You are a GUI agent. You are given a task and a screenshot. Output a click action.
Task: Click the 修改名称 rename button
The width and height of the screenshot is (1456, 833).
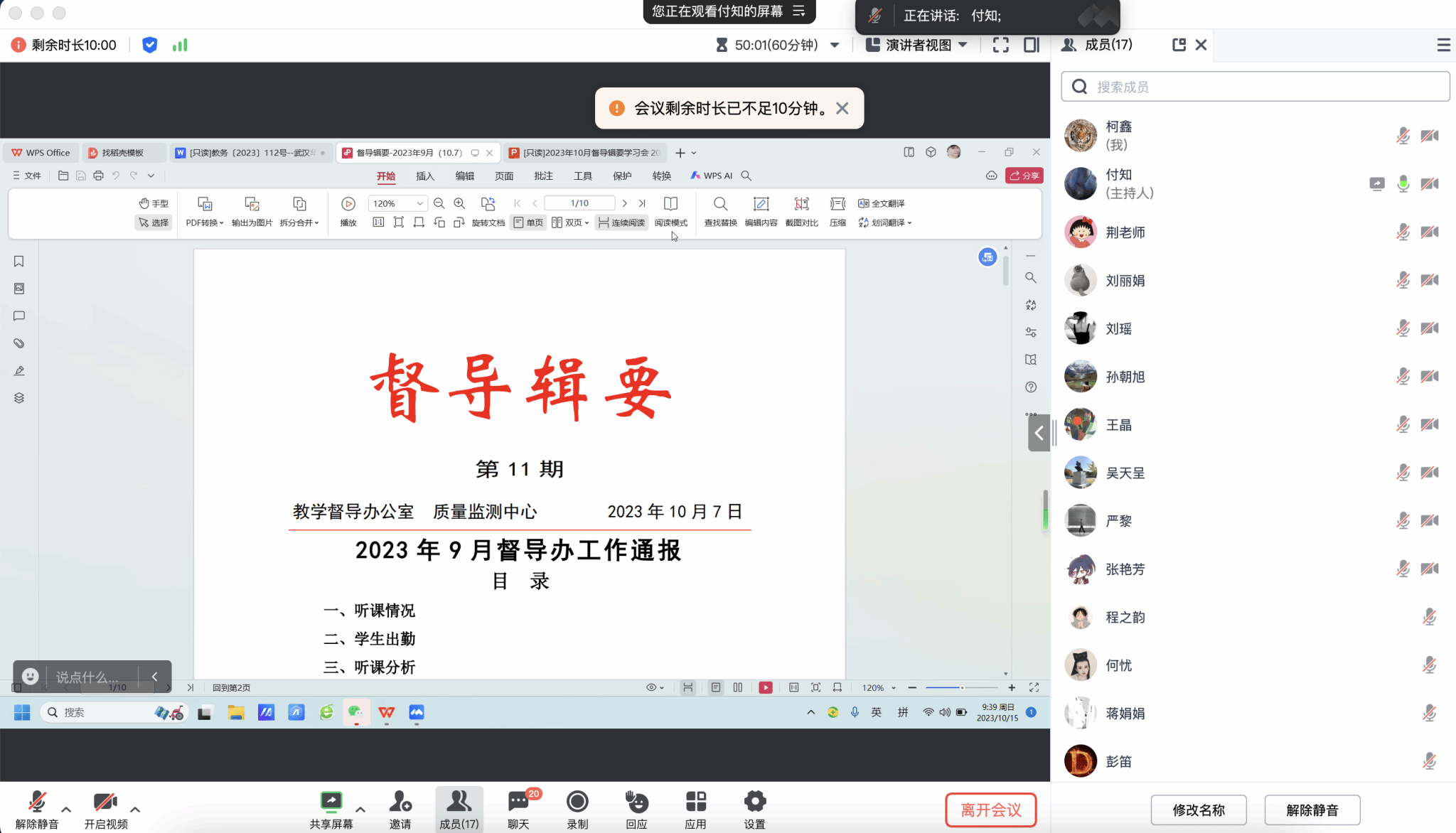pos(1198,810)
